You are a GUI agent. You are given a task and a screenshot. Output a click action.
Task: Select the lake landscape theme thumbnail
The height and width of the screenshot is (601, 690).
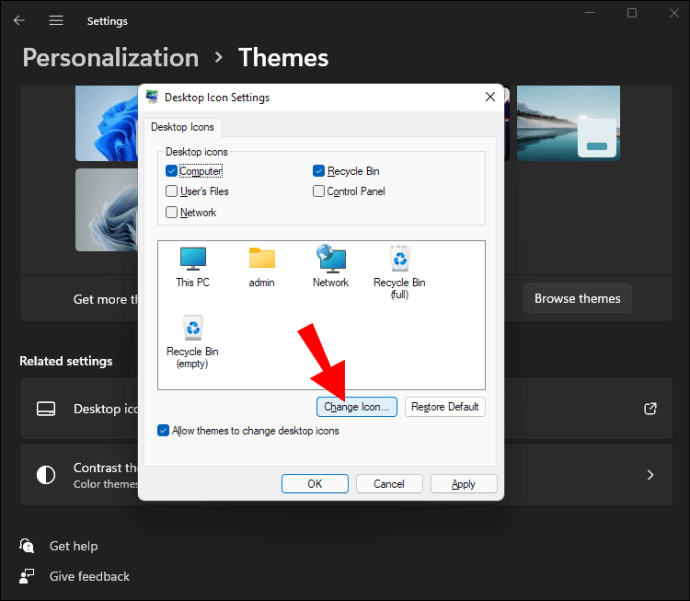(x=568, y=123)
